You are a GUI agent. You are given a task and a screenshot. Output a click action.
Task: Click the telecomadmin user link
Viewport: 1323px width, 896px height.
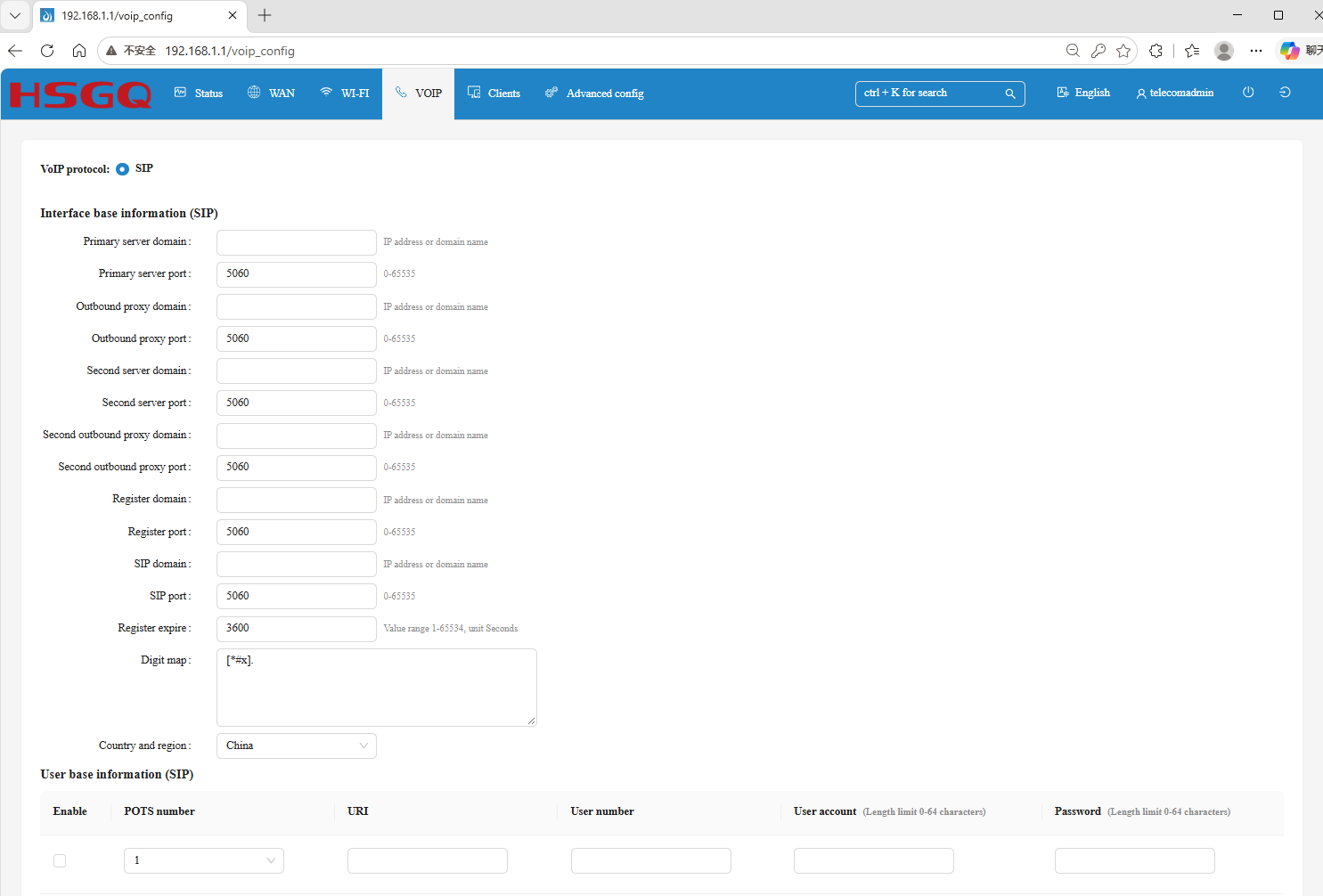pos(1175,93)
